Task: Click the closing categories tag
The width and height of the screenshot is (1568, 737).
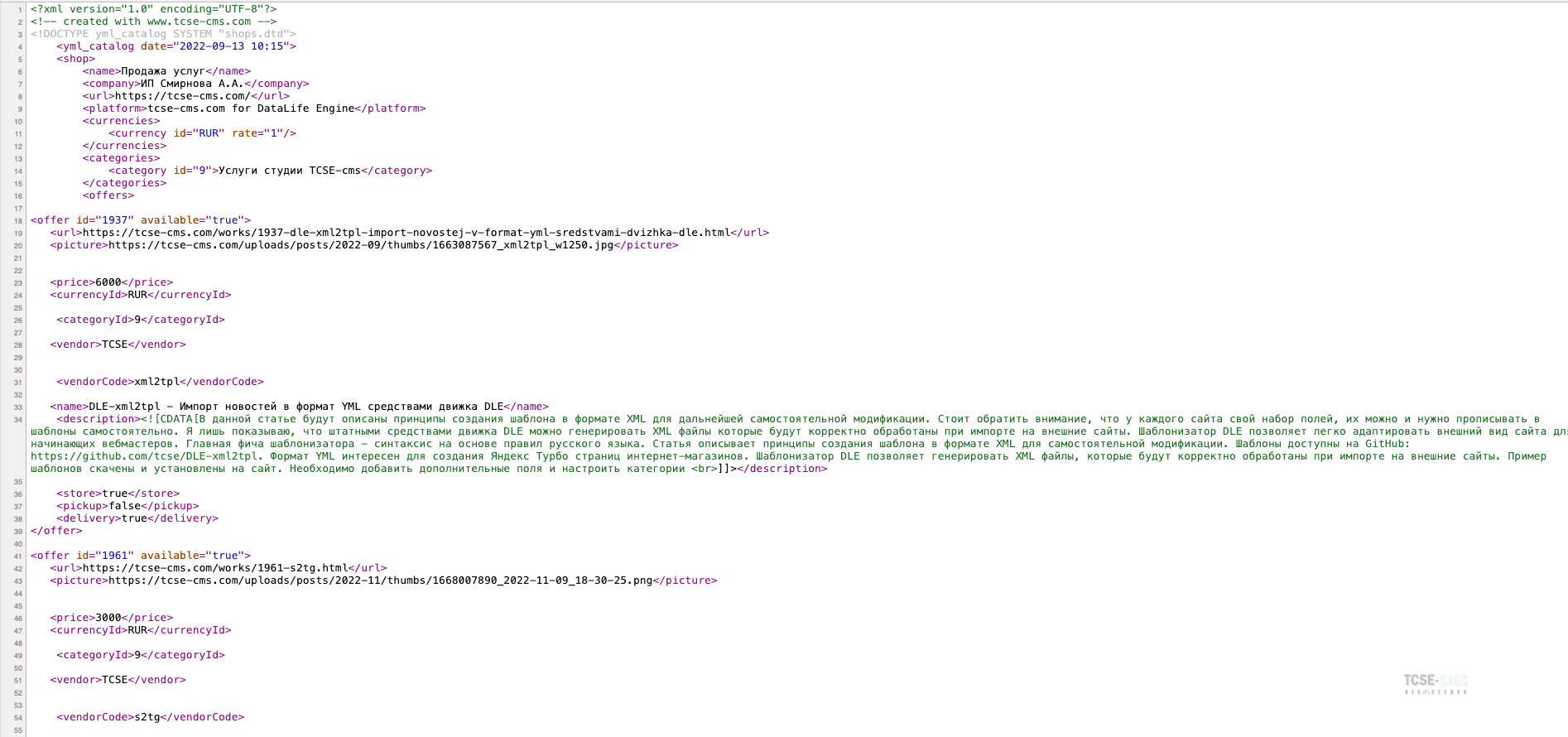Action: click(x=124, y=183)
